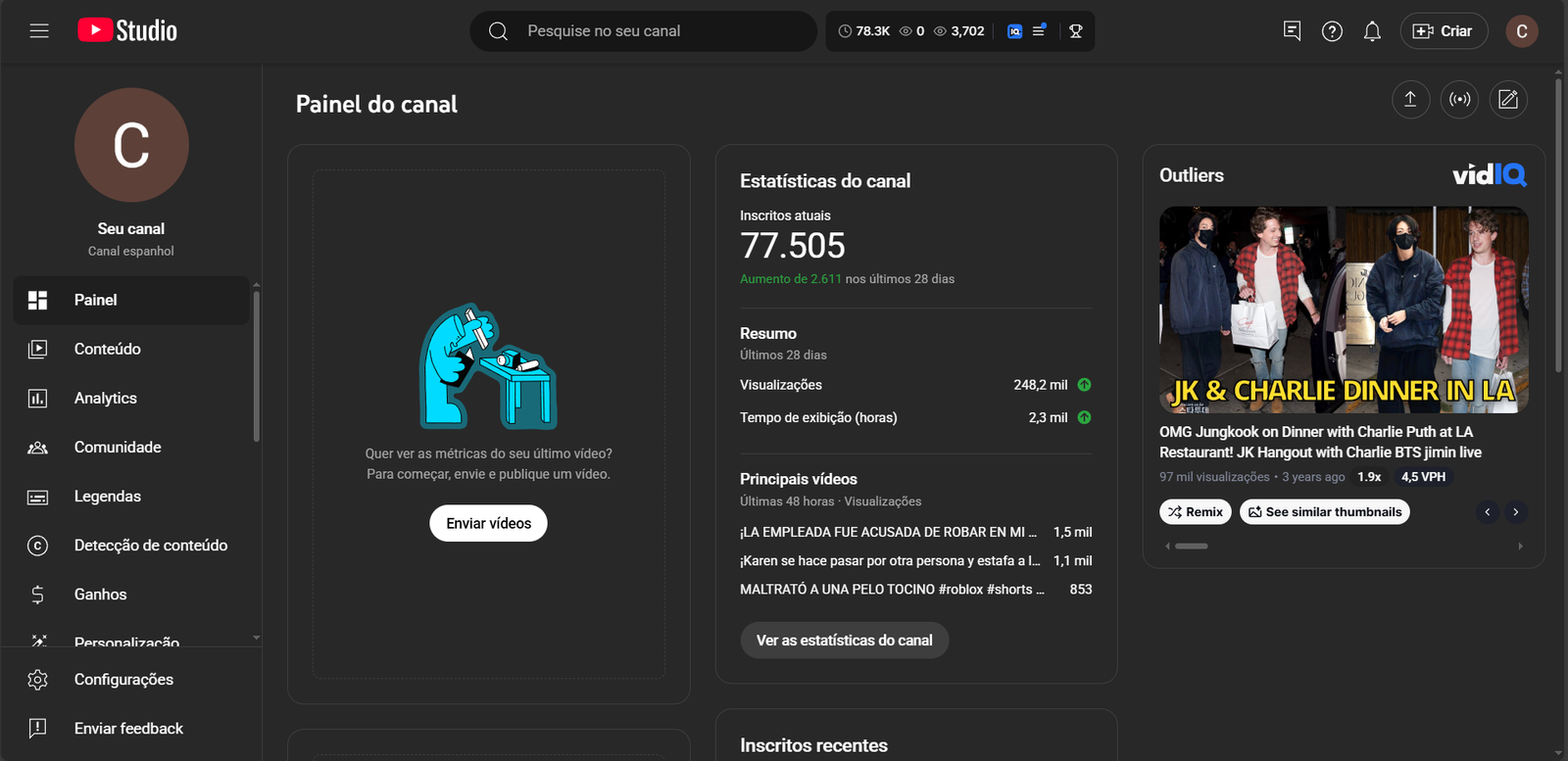Click the vidIQ blue logo icon
This screenshot has height=761, width=1568.
click(x=1014, y=31)
